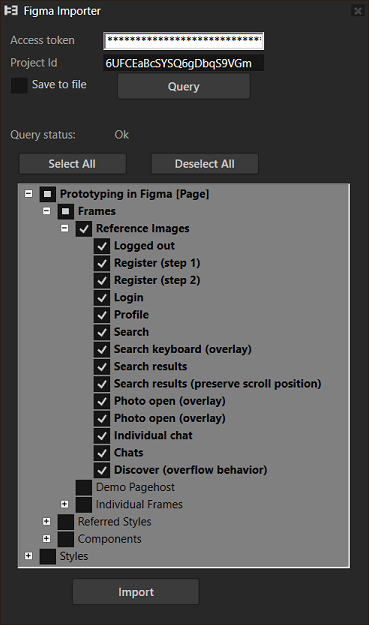
Task: Click the Figma Importer title bar icon
Action: coord(11,11)
